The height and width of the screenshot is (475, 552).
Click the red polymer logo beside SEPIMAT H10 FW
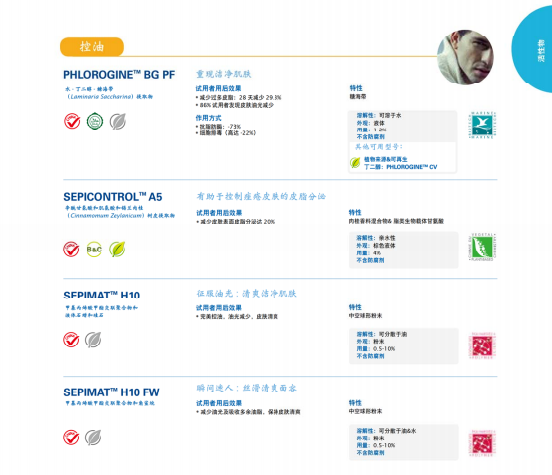(x=482, y=443)
